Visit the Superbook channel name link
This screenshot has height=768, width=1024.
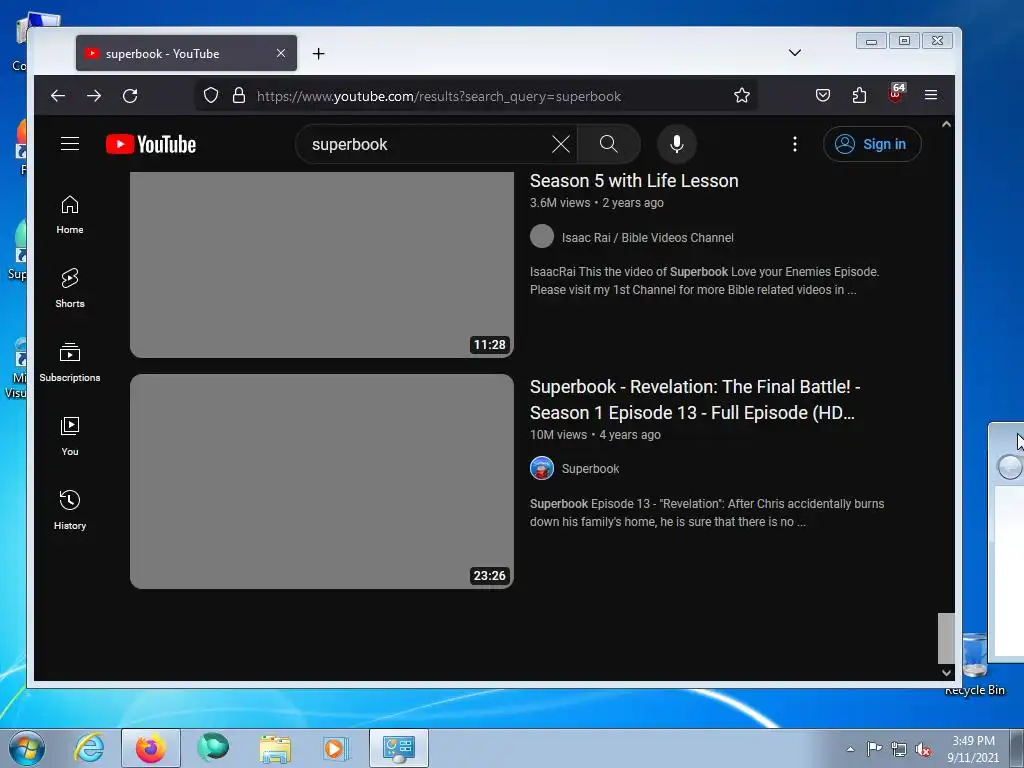coord(590,469)
